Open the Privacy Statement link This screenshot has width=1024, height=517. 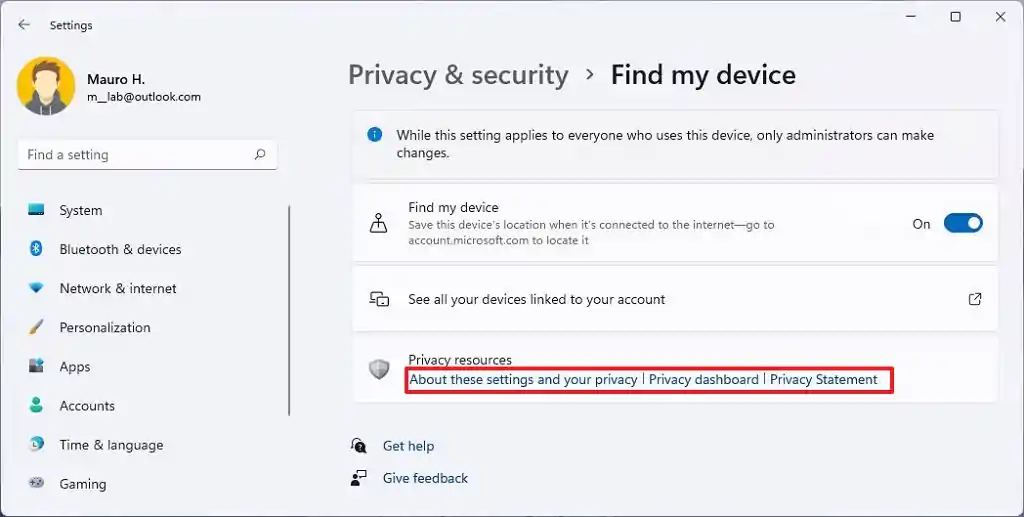click(824, 380)
